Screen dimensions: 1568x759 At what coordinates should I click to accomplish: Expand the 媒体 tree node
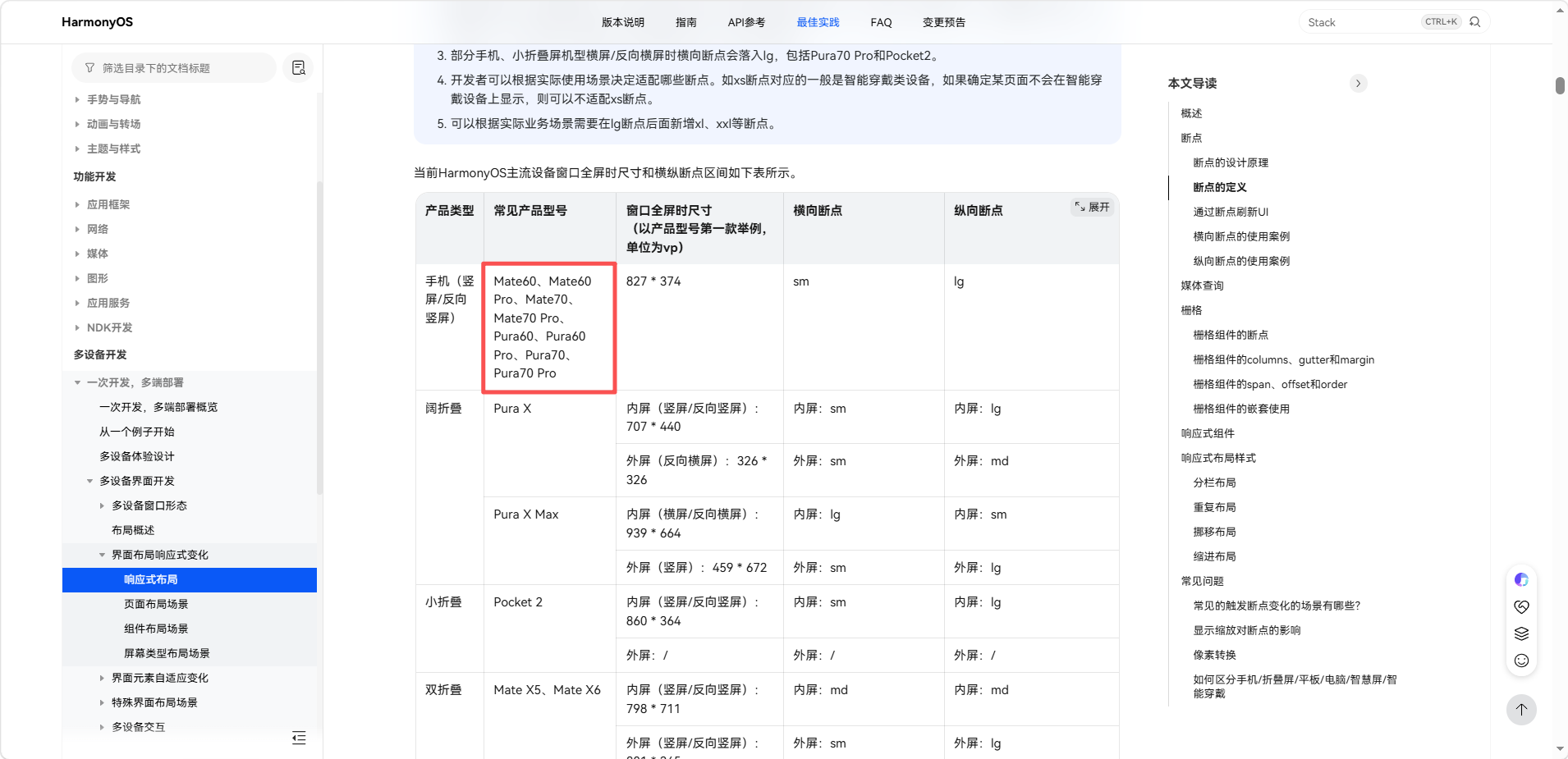pos(77,254)
